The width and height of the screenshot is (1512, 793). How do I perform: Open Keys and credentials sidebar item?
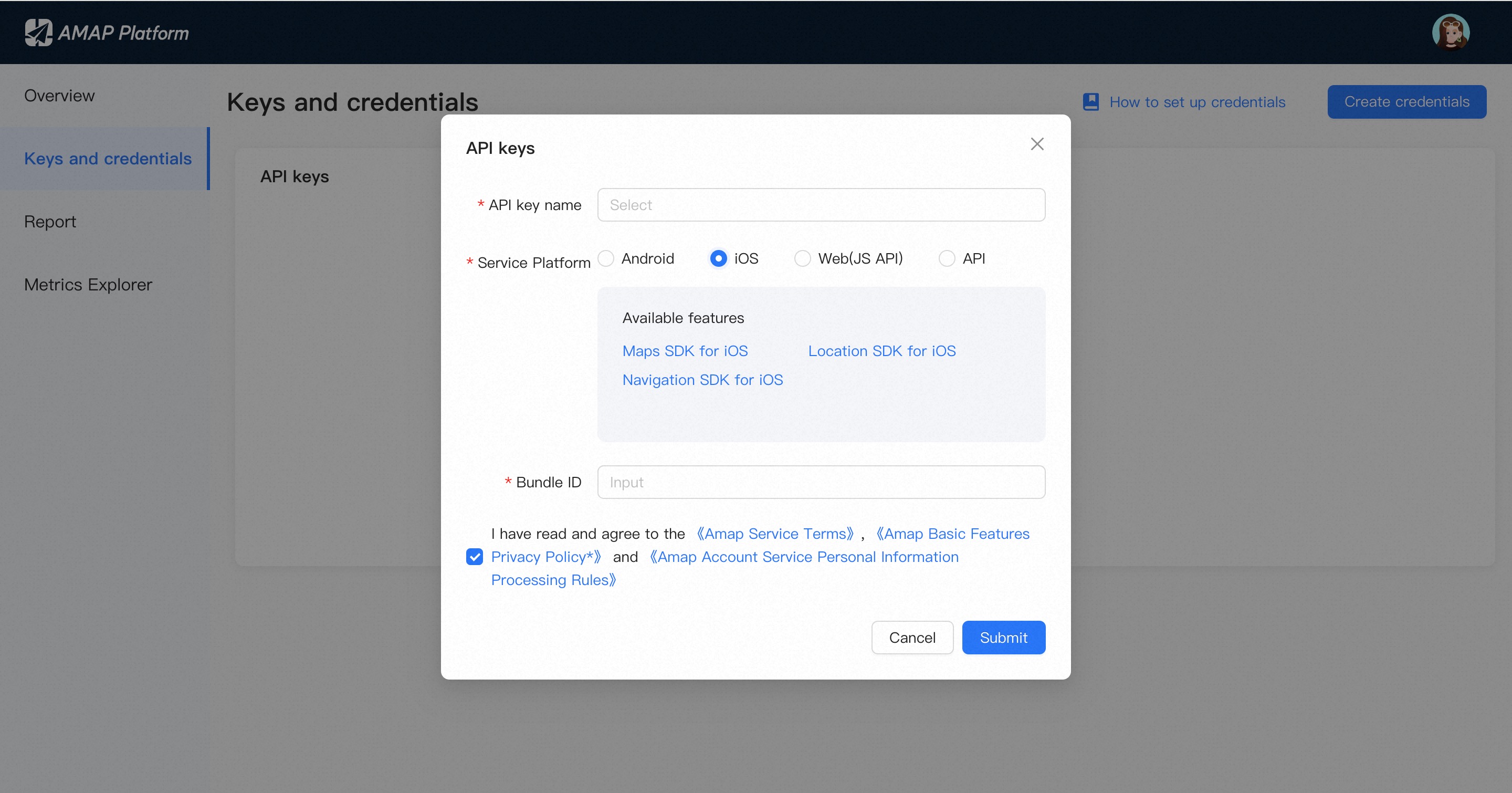click(x=104, y=159)
